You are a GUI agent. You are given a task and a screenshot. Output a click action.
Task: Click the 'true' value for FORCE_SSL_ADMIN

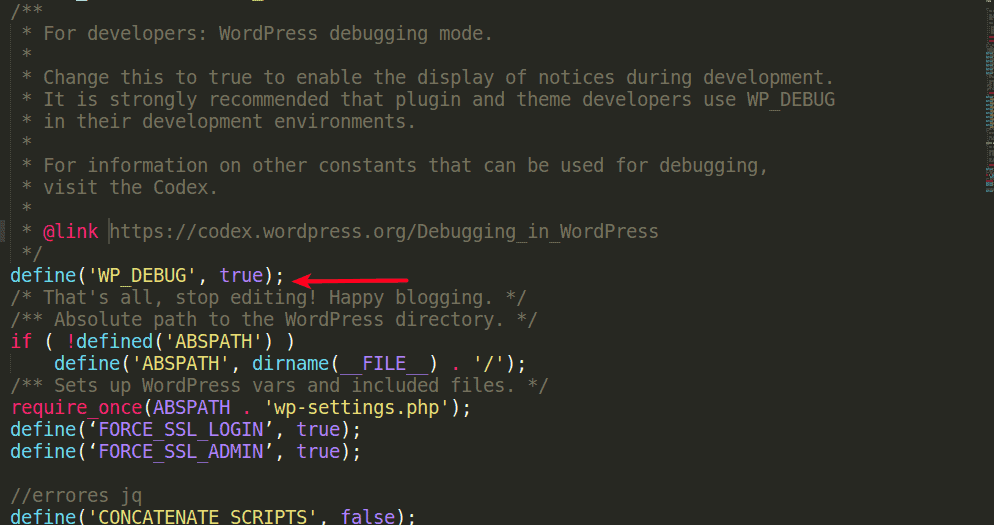click(318, 451)
